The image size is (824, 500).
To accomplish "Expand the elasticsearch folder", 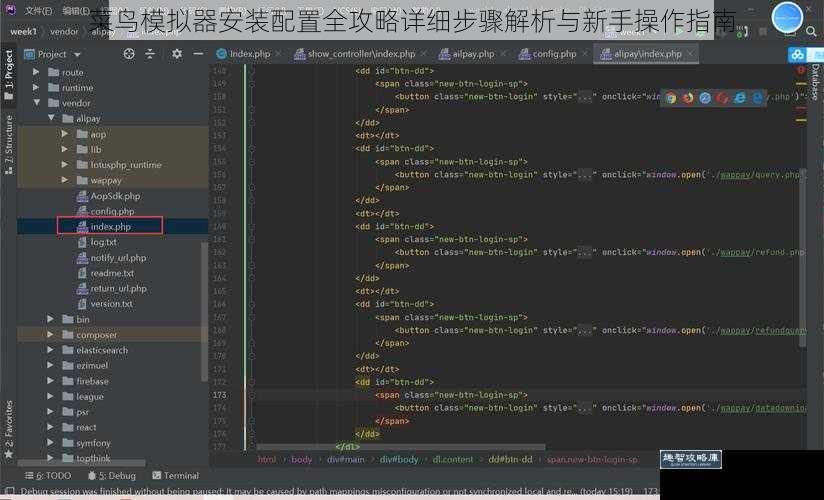I will [50, 350].
